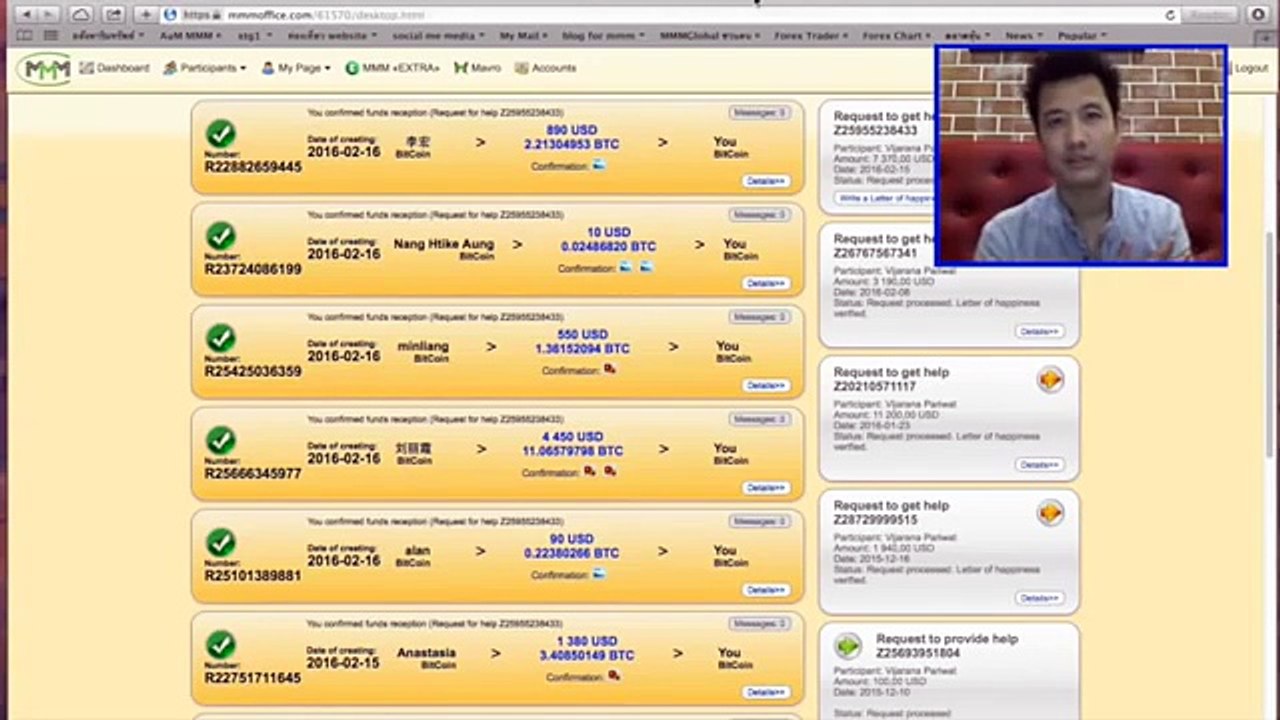Click Write a Letter of happiness button
Viewport: 1280px width, 720px height.
tap(885, 198)
